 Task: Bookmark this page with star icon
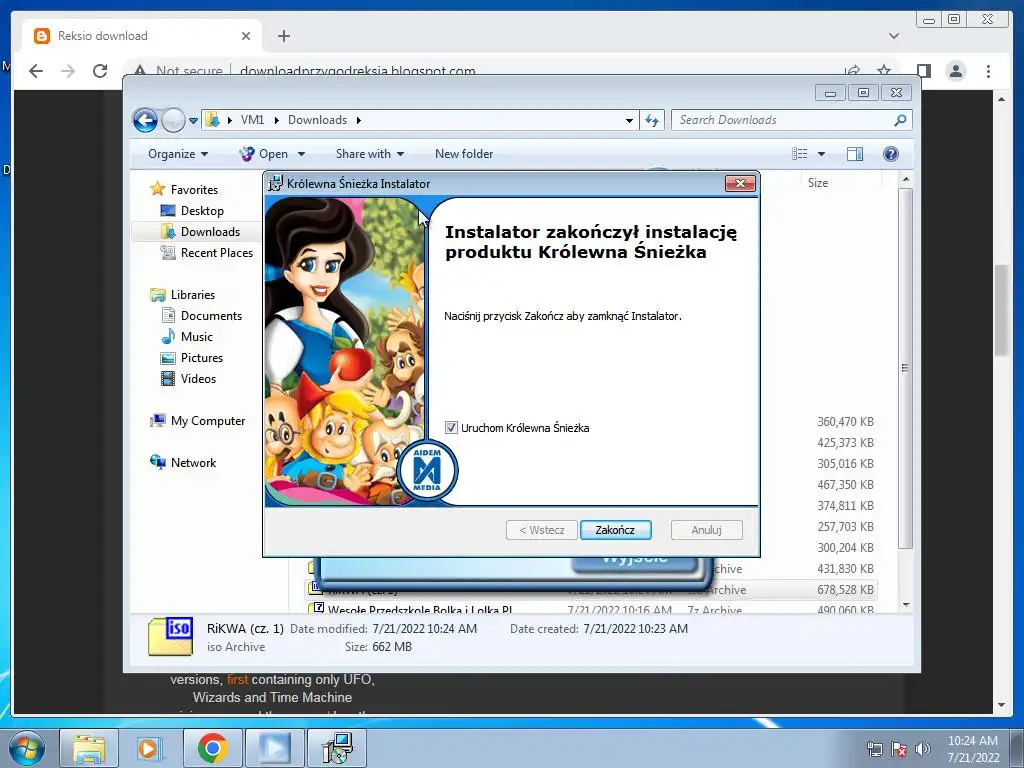point(884,71)
